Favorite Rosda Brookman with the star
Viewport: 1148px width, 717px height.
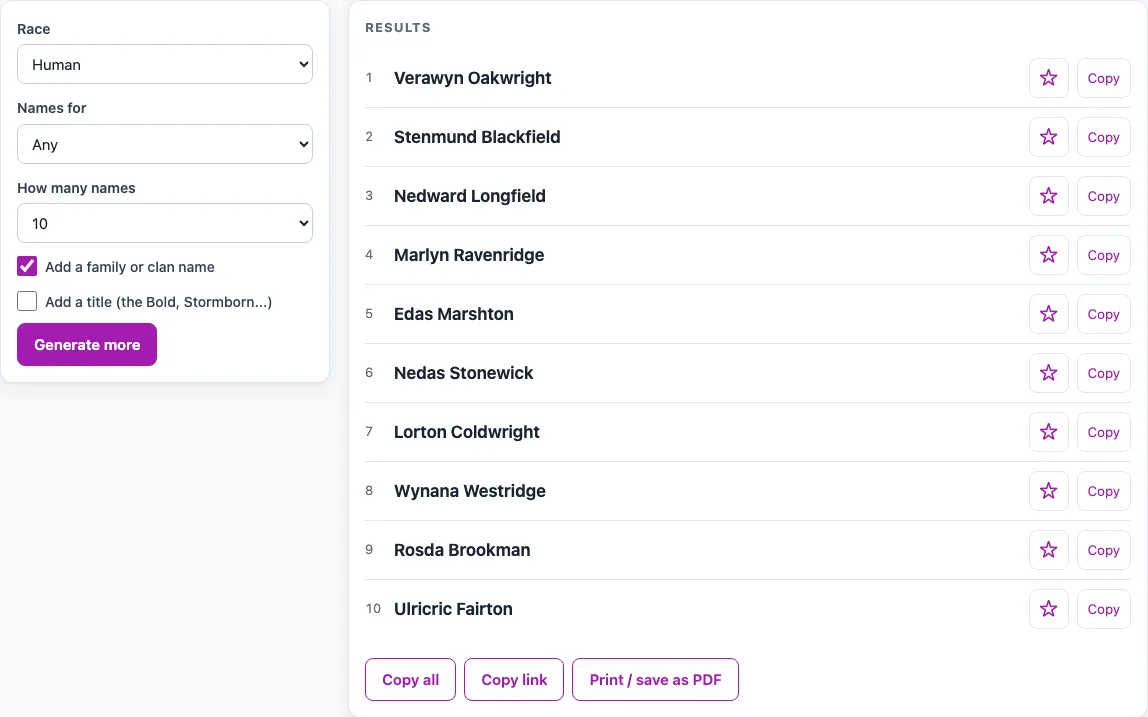(1048, 550)
